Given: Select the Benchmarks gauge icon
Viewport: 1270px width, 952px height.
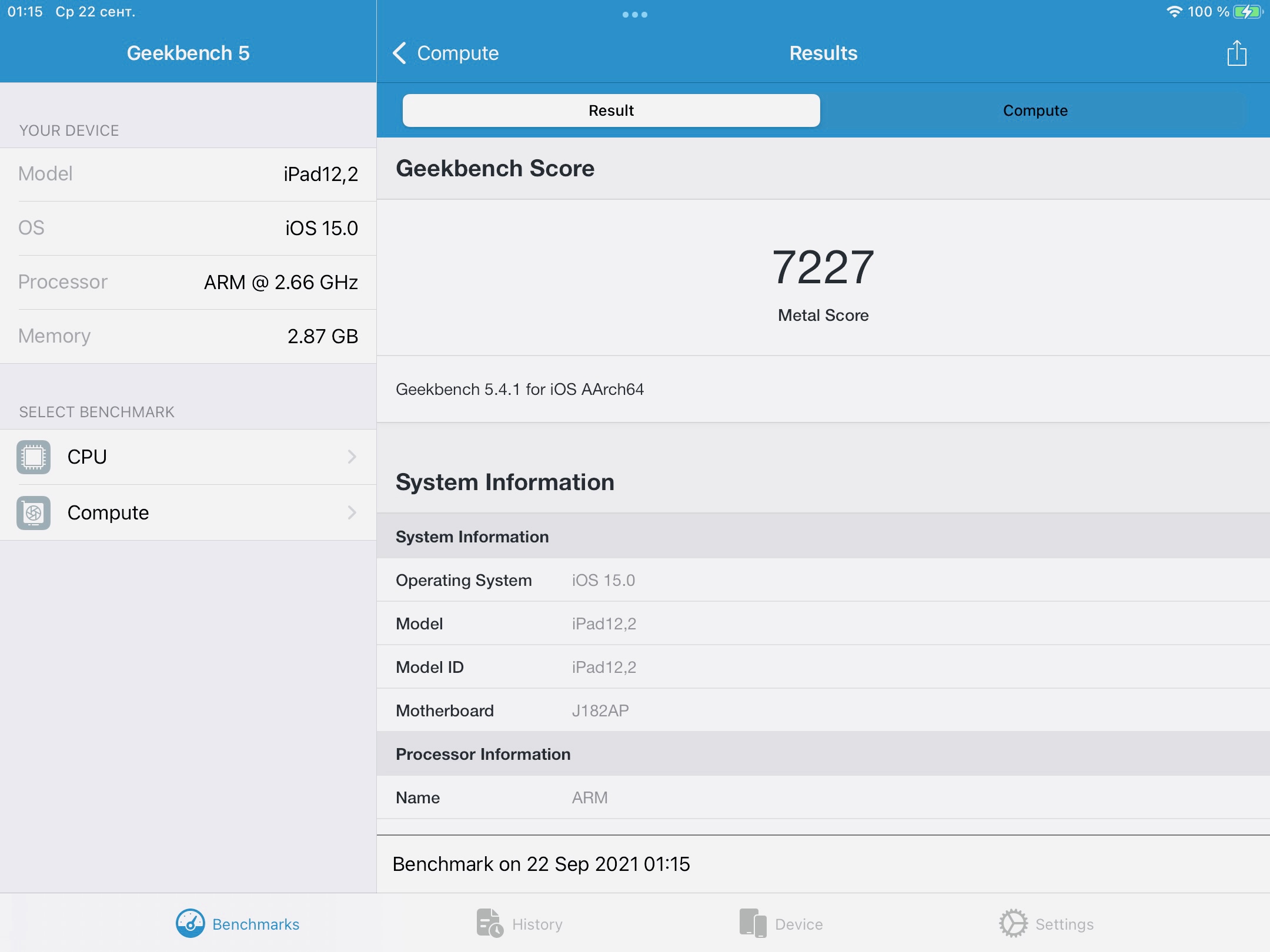Looking at the screenshot, I should (x=190, y=924).
